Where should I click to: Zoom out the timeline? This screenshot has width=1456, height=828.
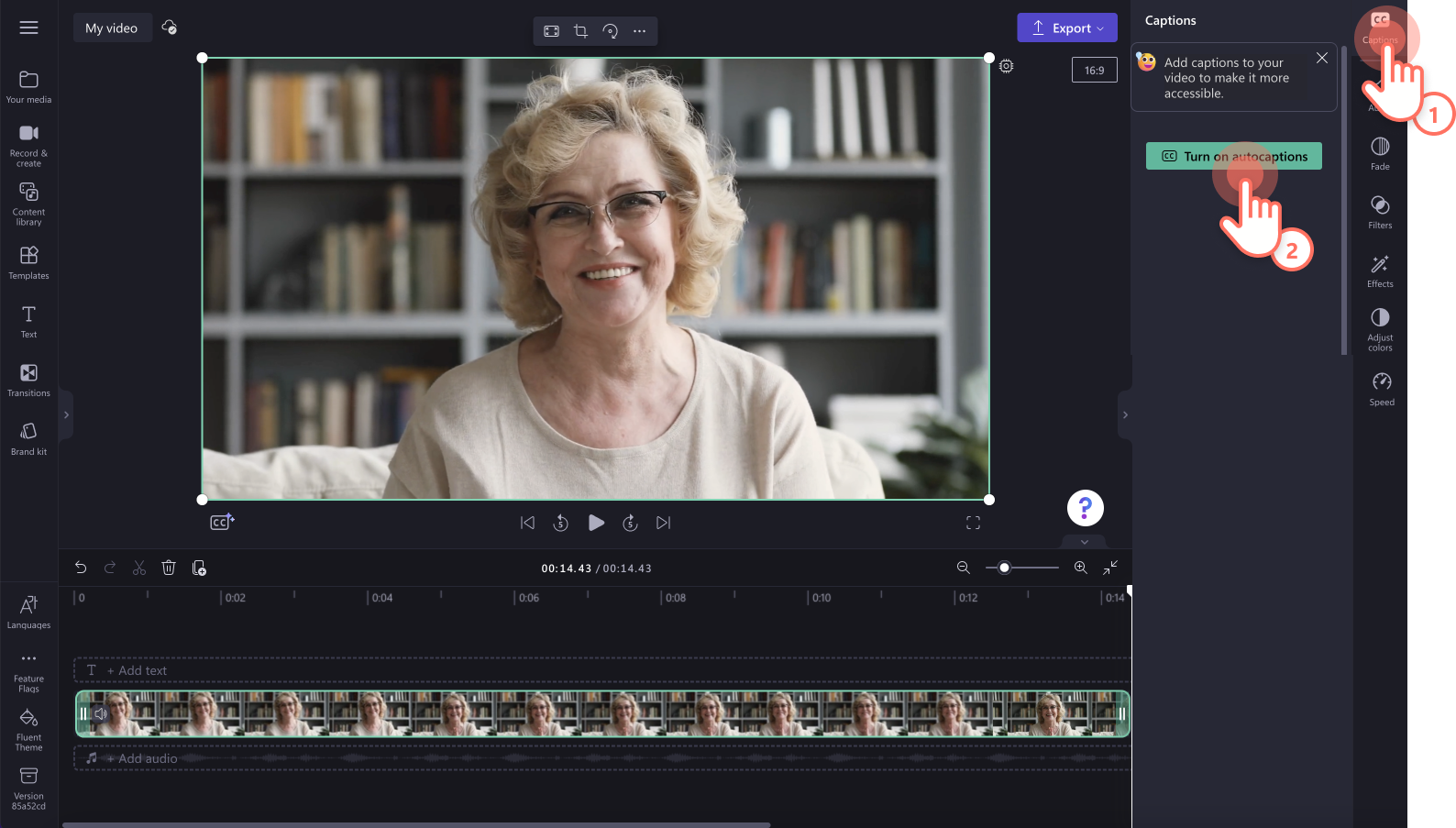coord(964,568)
